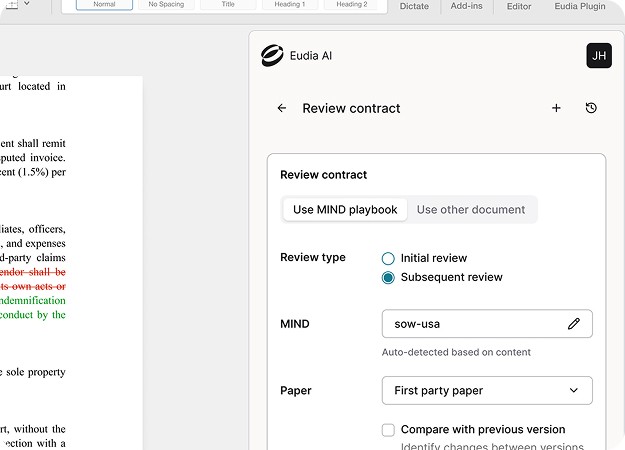Select Subsequent review radio option
This screenshot has height=450, width=625.
(388, 277)
